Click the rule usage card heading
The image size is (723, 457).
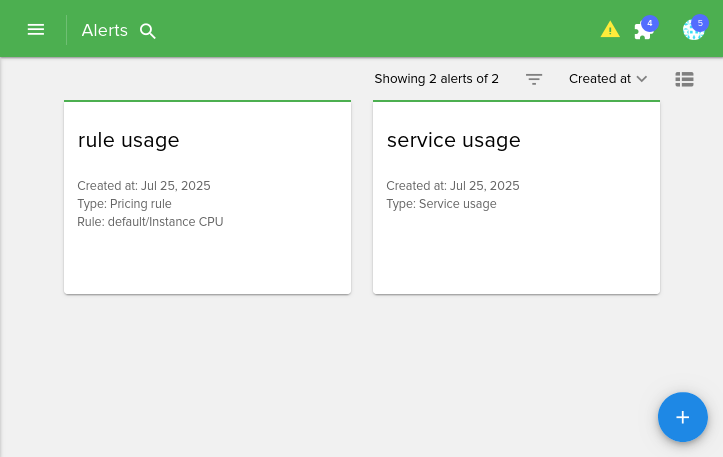[x=129, y=140]
